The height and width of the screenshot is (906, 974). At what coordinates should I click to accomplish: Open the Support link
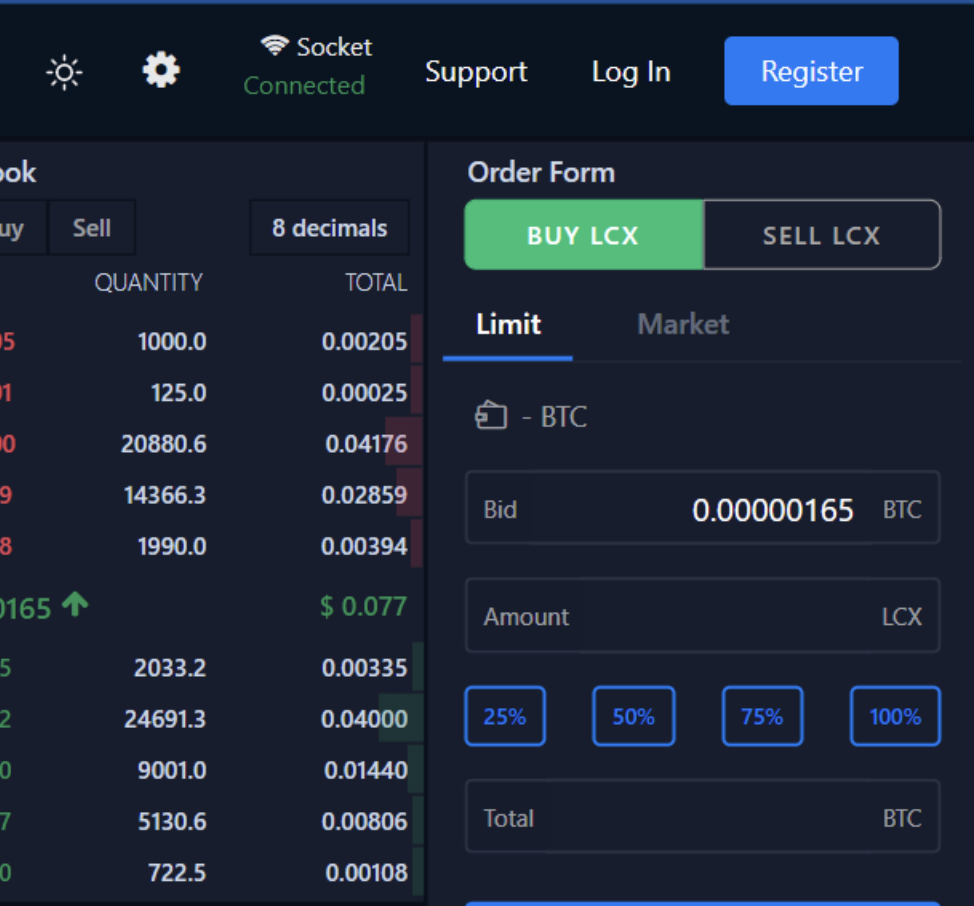click(x=476, y=72)
